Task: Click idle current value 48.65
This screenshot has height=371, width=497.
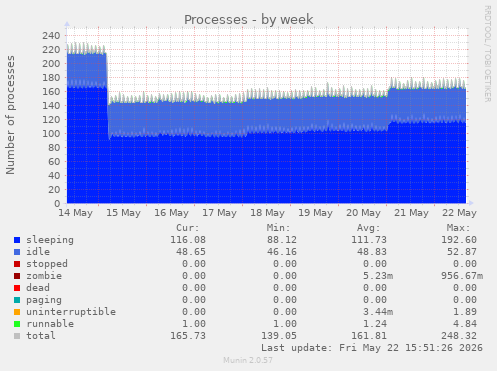Action: pos(191,252)
